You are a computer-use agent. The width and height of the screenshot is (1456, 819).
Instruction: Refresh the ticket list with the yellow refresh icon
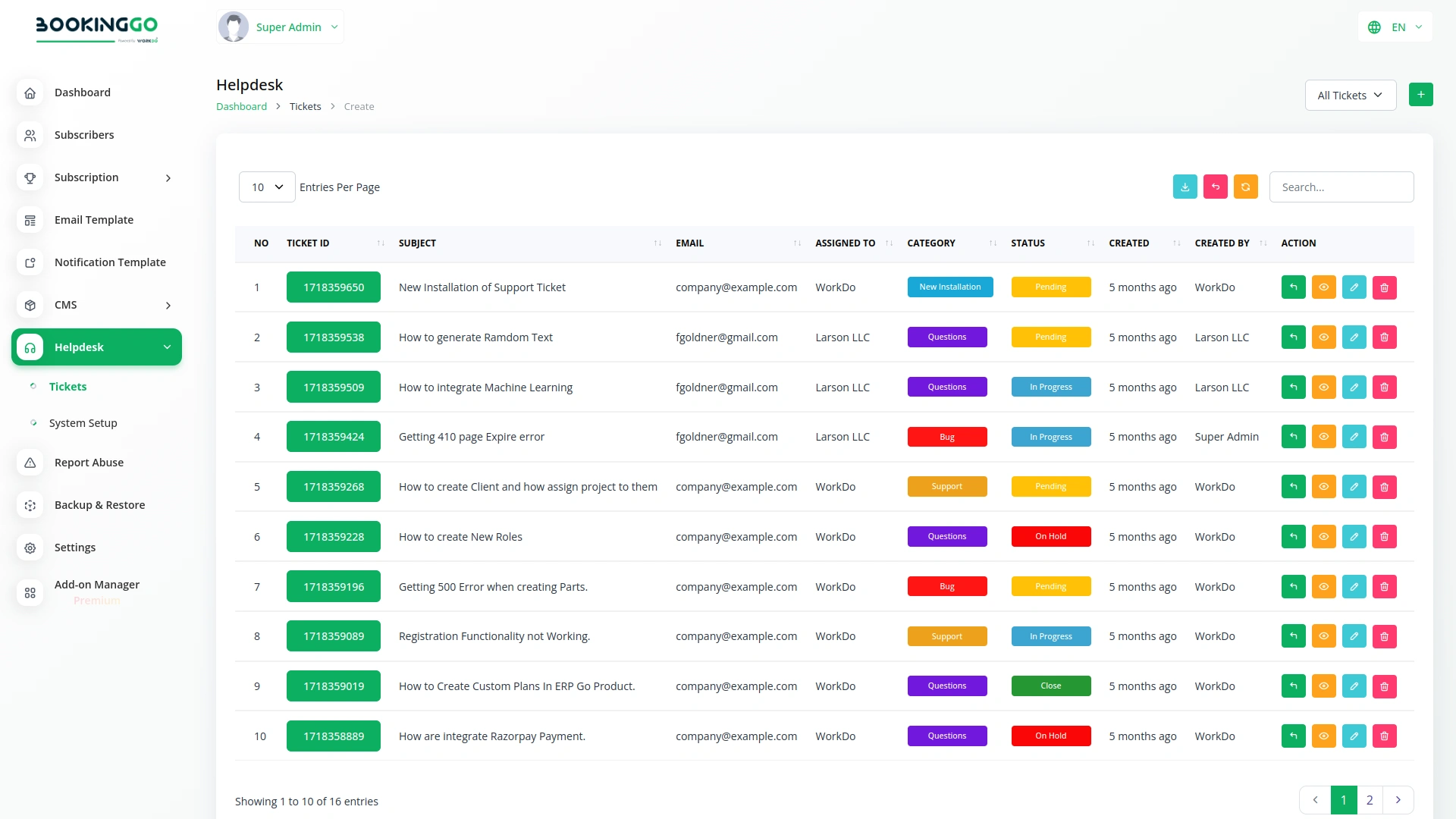coord(1245,187)
